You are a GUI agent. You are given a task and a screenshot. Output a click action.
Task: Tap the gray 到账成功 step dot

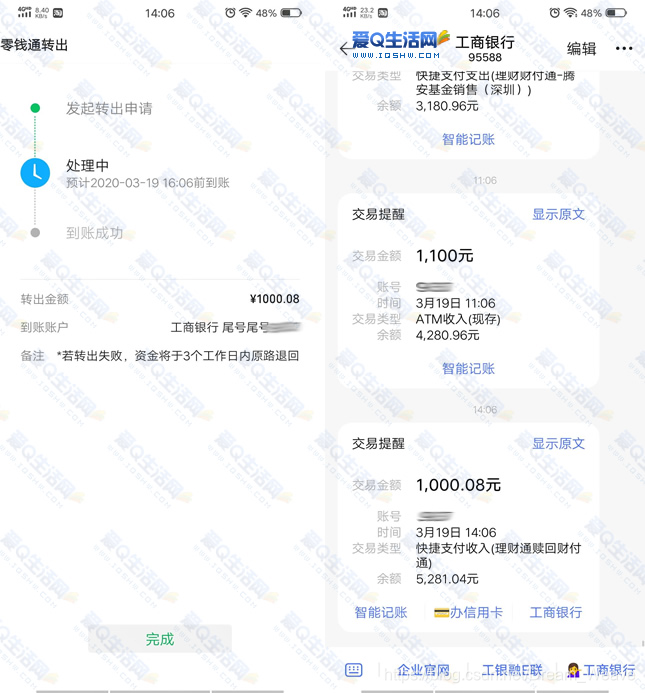(x=35, y=232)
